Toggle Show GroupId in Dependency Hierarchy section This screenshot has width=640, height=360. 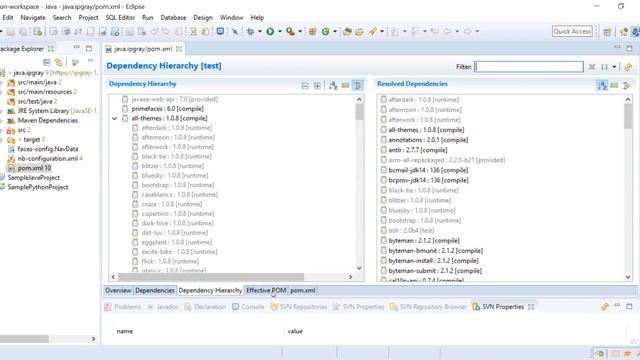click(345, 86)
